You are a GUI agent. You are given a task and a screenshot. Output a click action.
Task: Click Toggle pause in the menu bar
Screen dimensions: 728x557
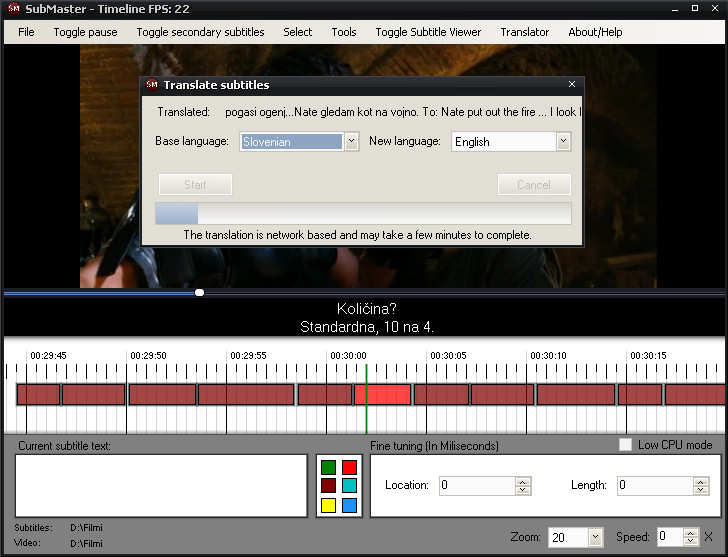click(85, 32)
